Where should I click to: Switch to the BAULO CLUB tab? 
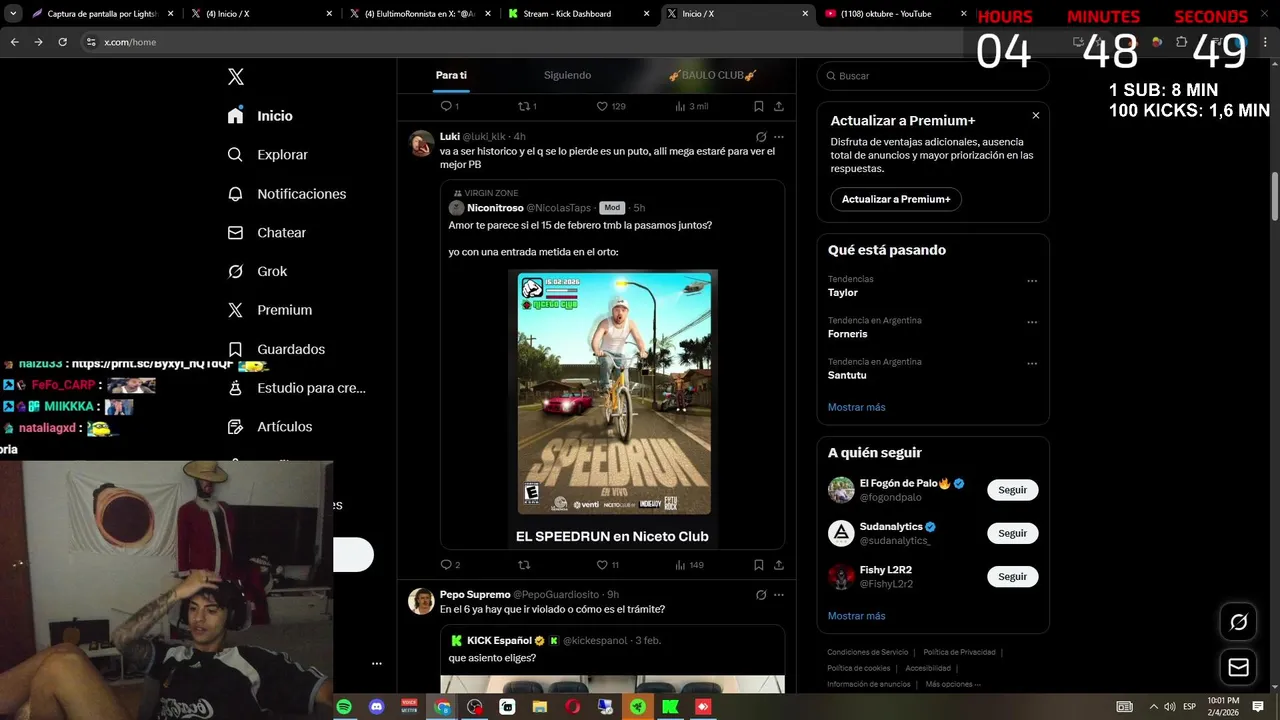[x=712, y=75]
